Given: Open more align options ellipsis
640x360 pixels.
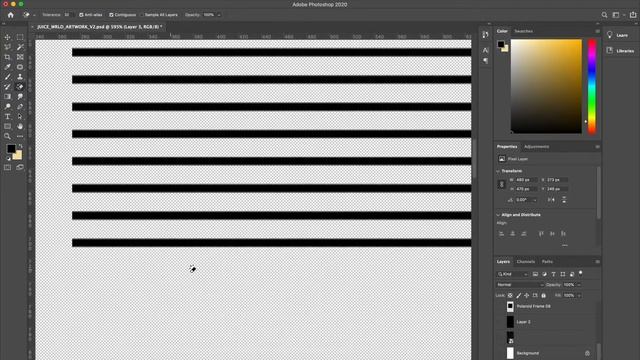Looking at the screenshot, I should coord(564,245).
